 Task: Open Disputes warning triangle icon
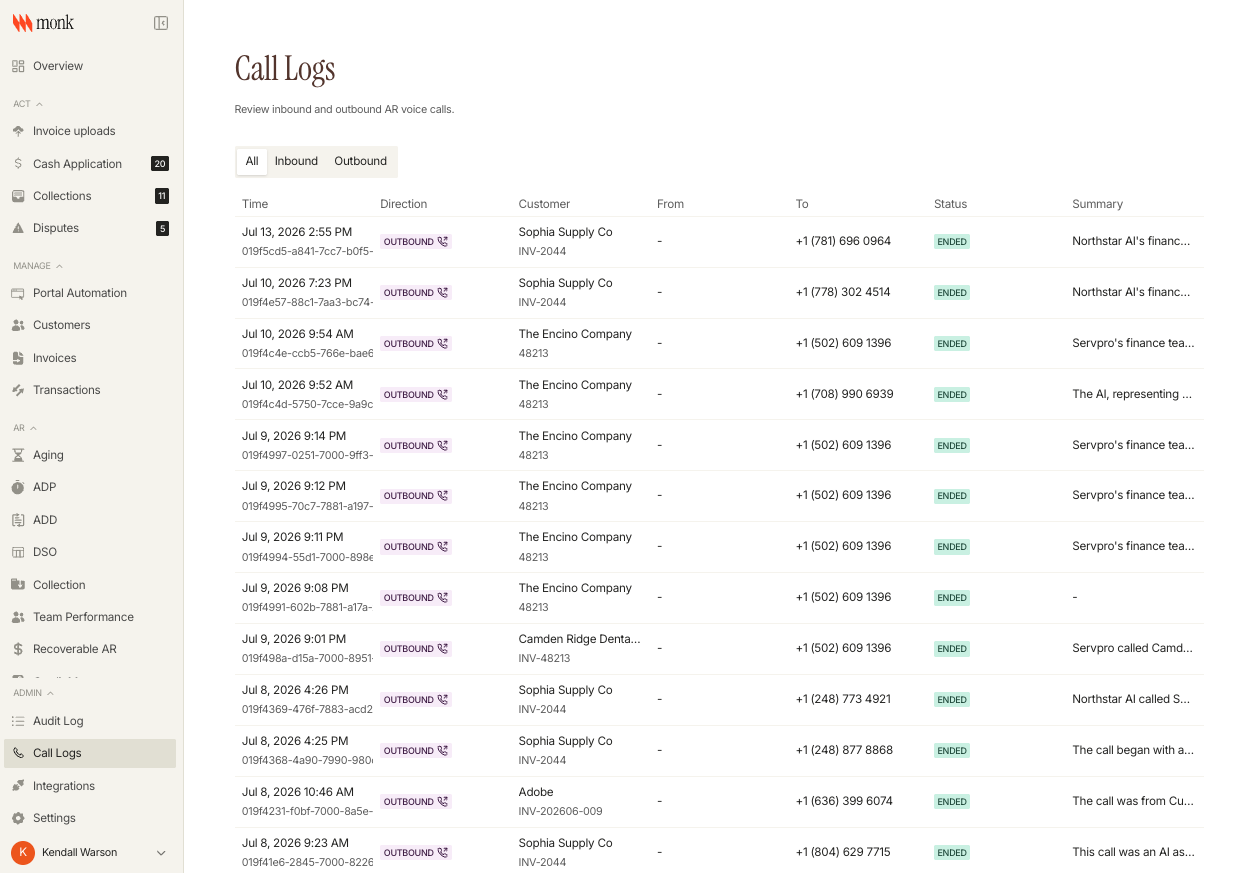[x=18, y=228]
